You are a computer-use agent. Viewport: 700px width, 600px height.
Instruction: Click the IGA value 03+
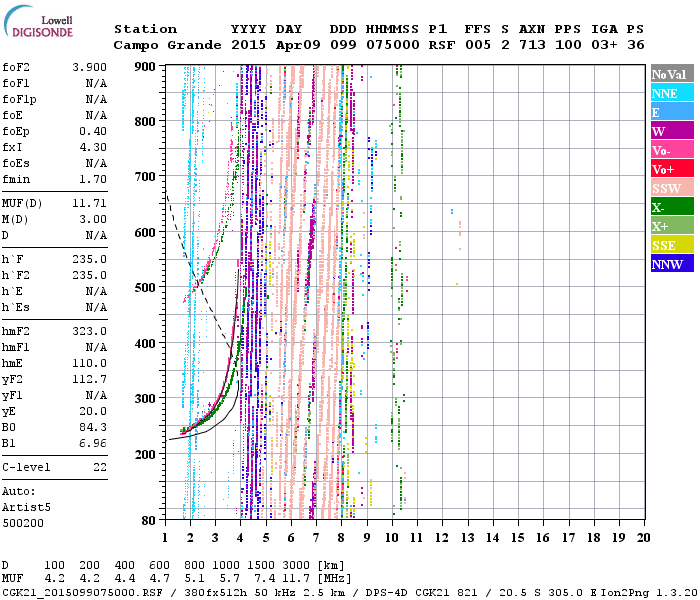(x=604, y=45)
